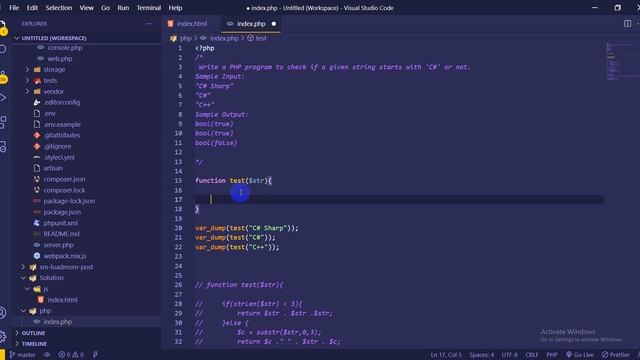
Task: Click the git icon of .gitattributes file
Action: tap(37, 135)
